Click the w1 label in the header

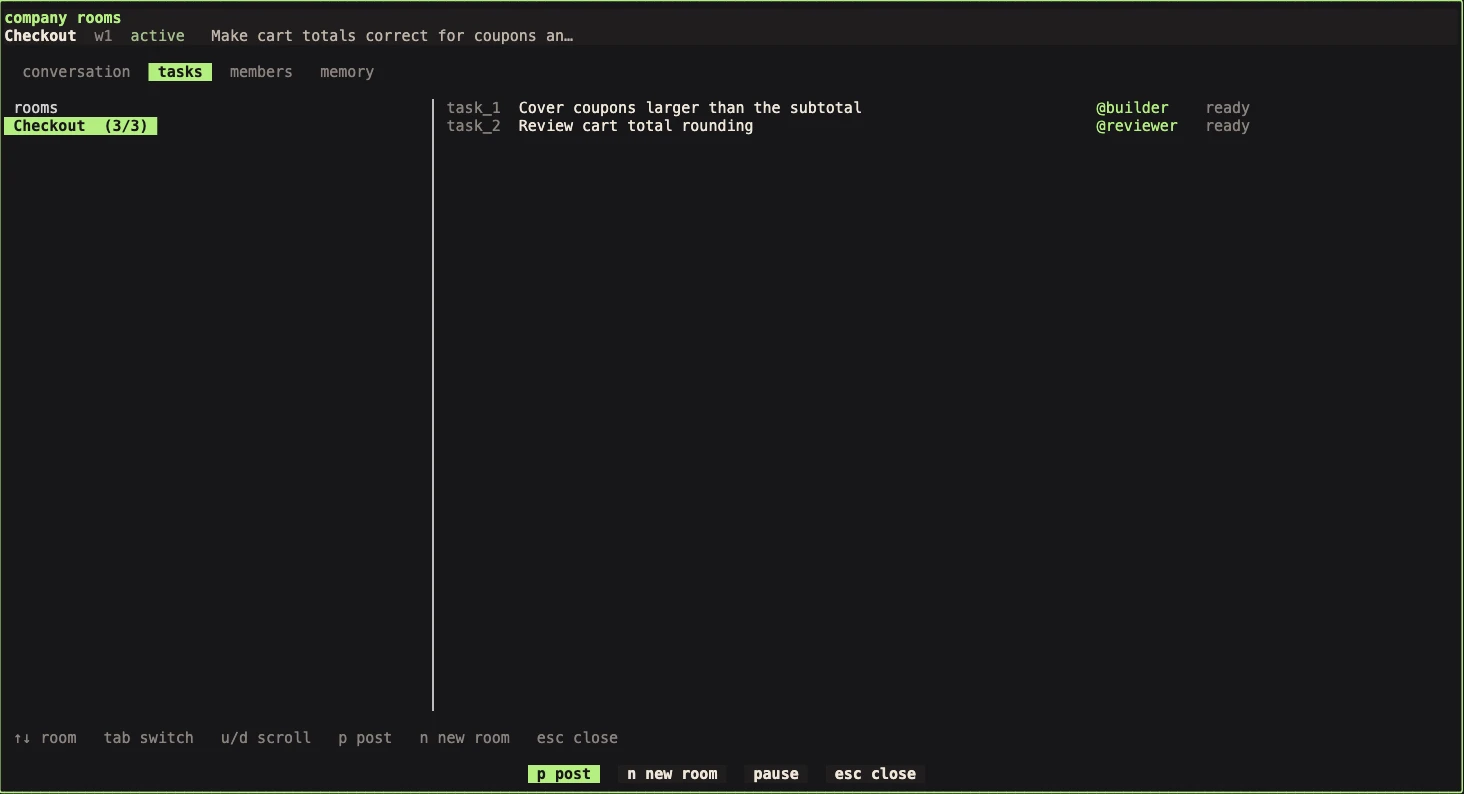pyautogui.click(x=104, y=36)
